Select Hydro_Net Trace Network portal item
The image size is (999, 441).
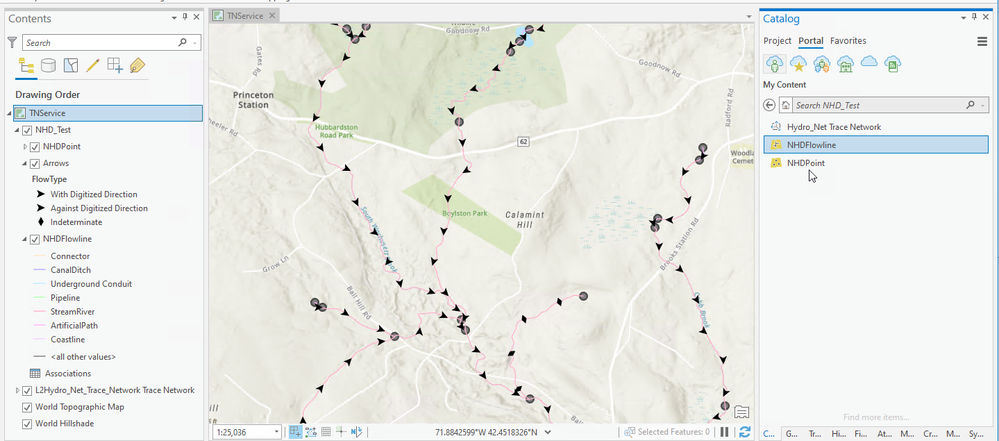834,127
